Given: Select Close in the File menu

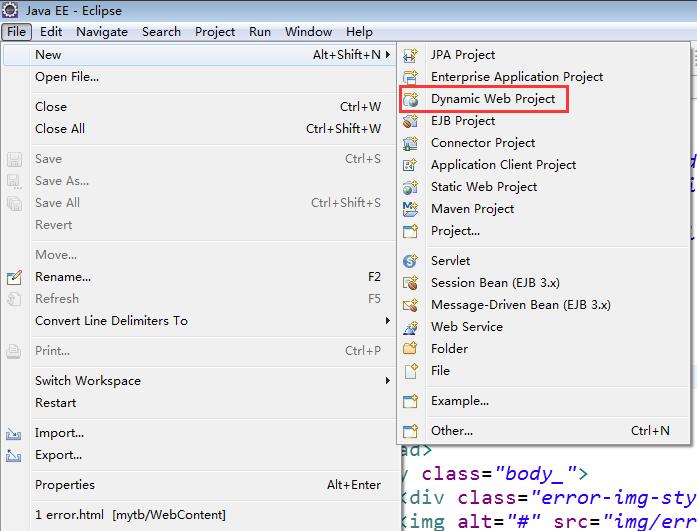Looking at the screenshot, I should pos(198,107).
